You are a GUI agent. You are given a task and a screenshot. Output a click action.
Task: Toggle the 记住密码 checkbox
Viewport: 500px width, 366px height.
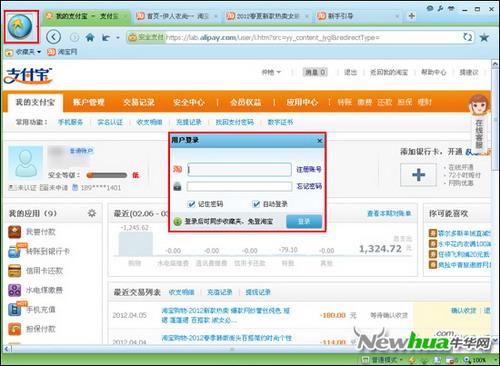(x=191, y=204)
